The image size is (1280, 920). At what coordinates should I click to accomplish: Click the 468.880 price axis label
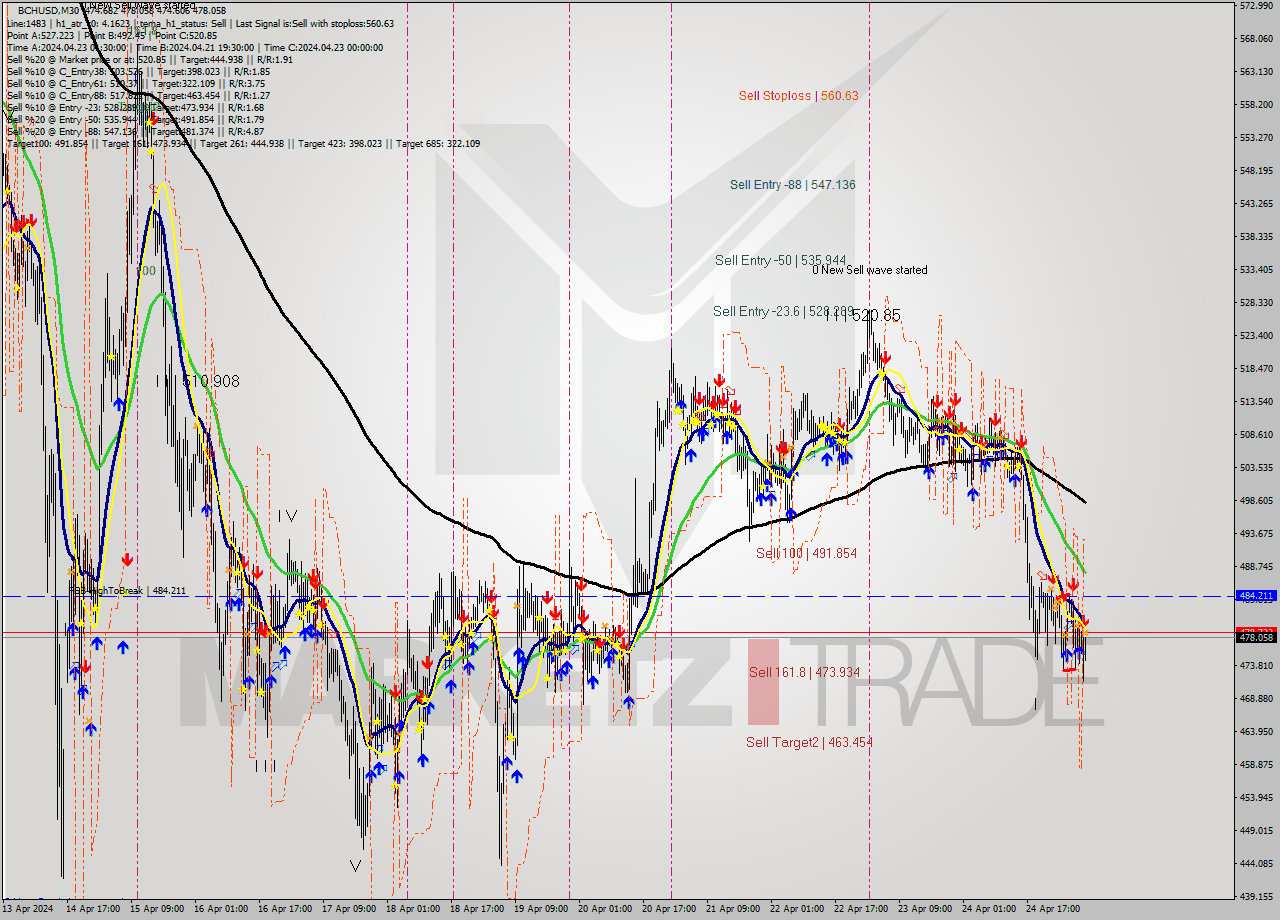click(x=1255, y=699)
